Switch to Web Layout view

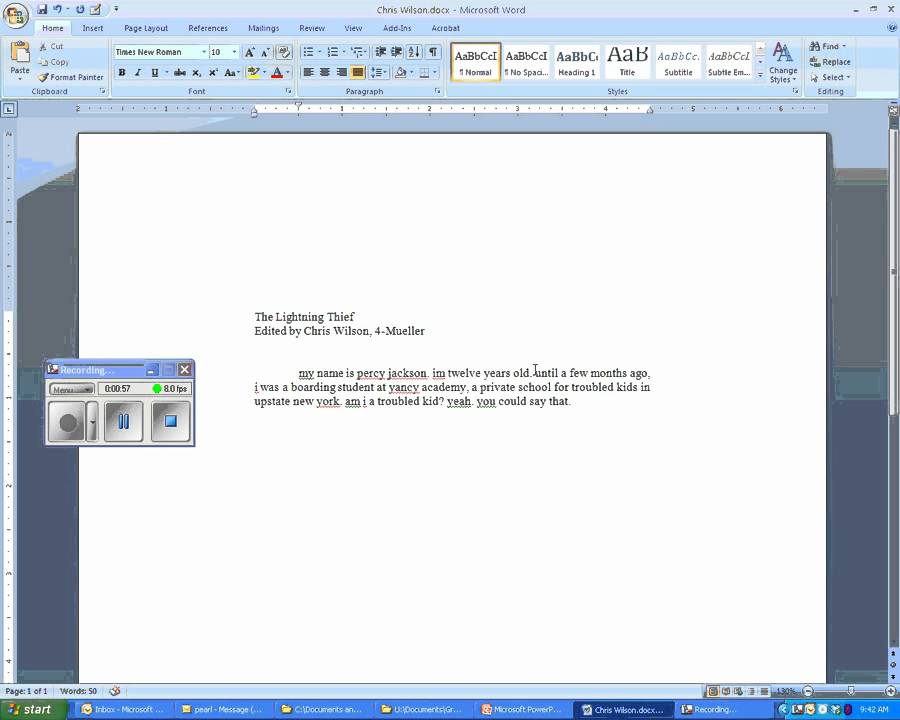738,691
